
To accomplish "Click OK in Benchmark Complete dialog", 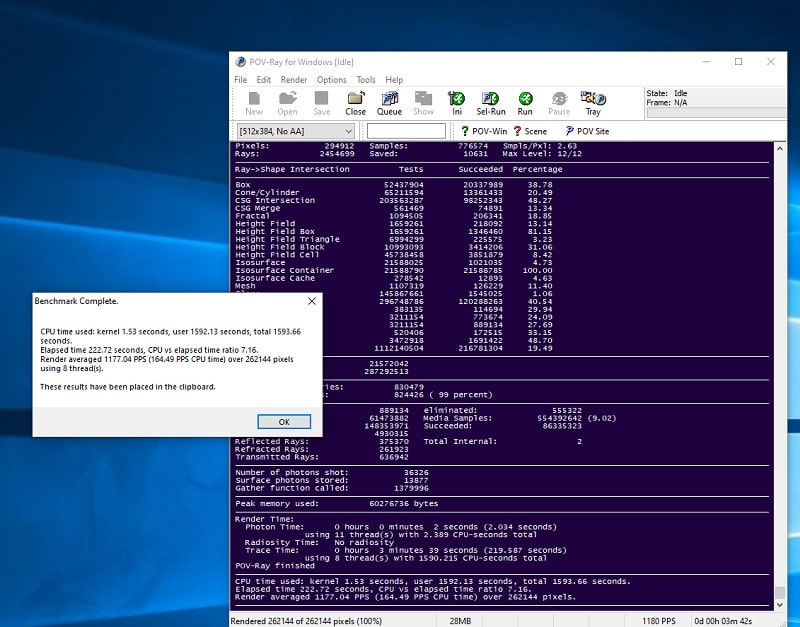I will [x=284, y=422].
